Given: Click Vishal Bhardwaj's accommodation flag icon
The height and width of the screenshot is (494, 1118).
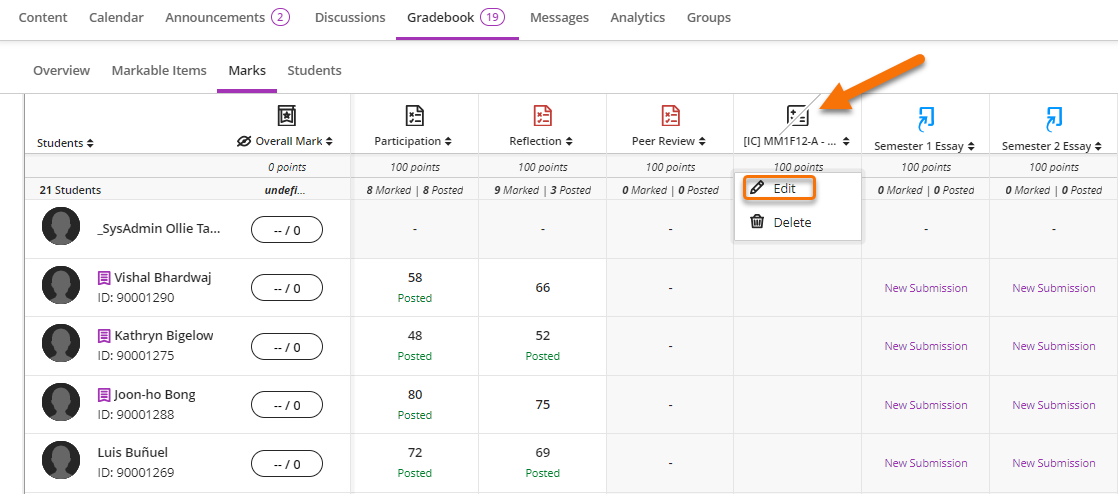Looking at the screenshot, I should [x=104, y=277].
